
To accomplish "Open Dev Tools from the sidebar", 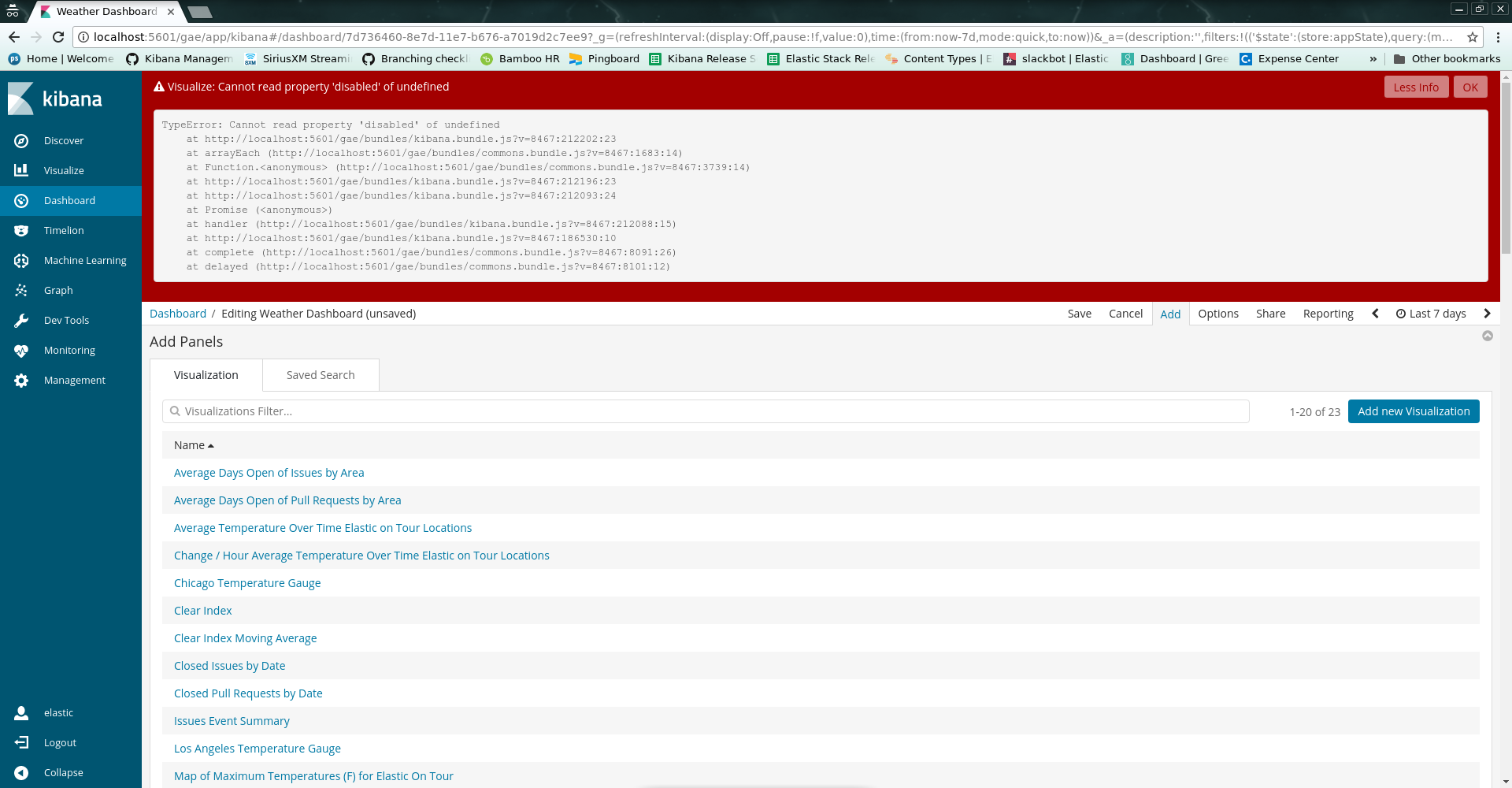I will click(65, 320).
